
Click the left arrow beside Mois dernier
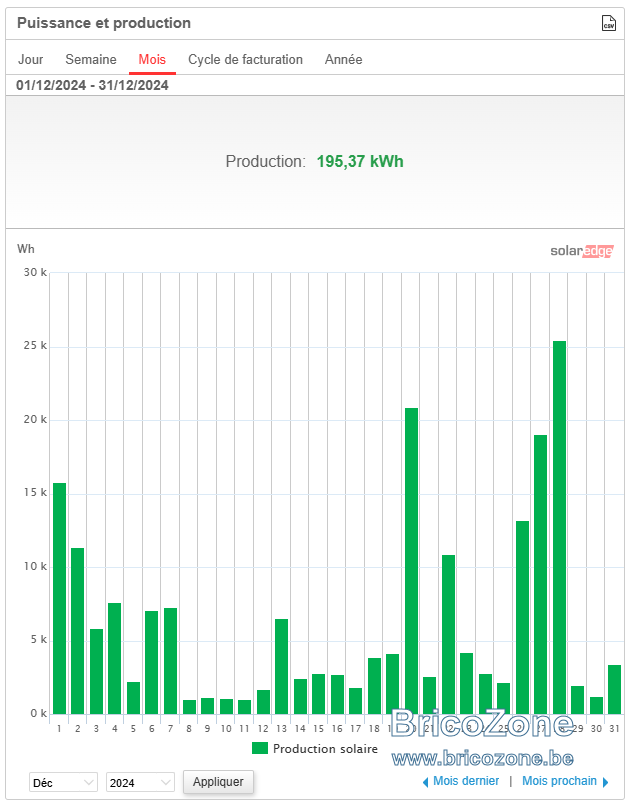pos(425,782)
